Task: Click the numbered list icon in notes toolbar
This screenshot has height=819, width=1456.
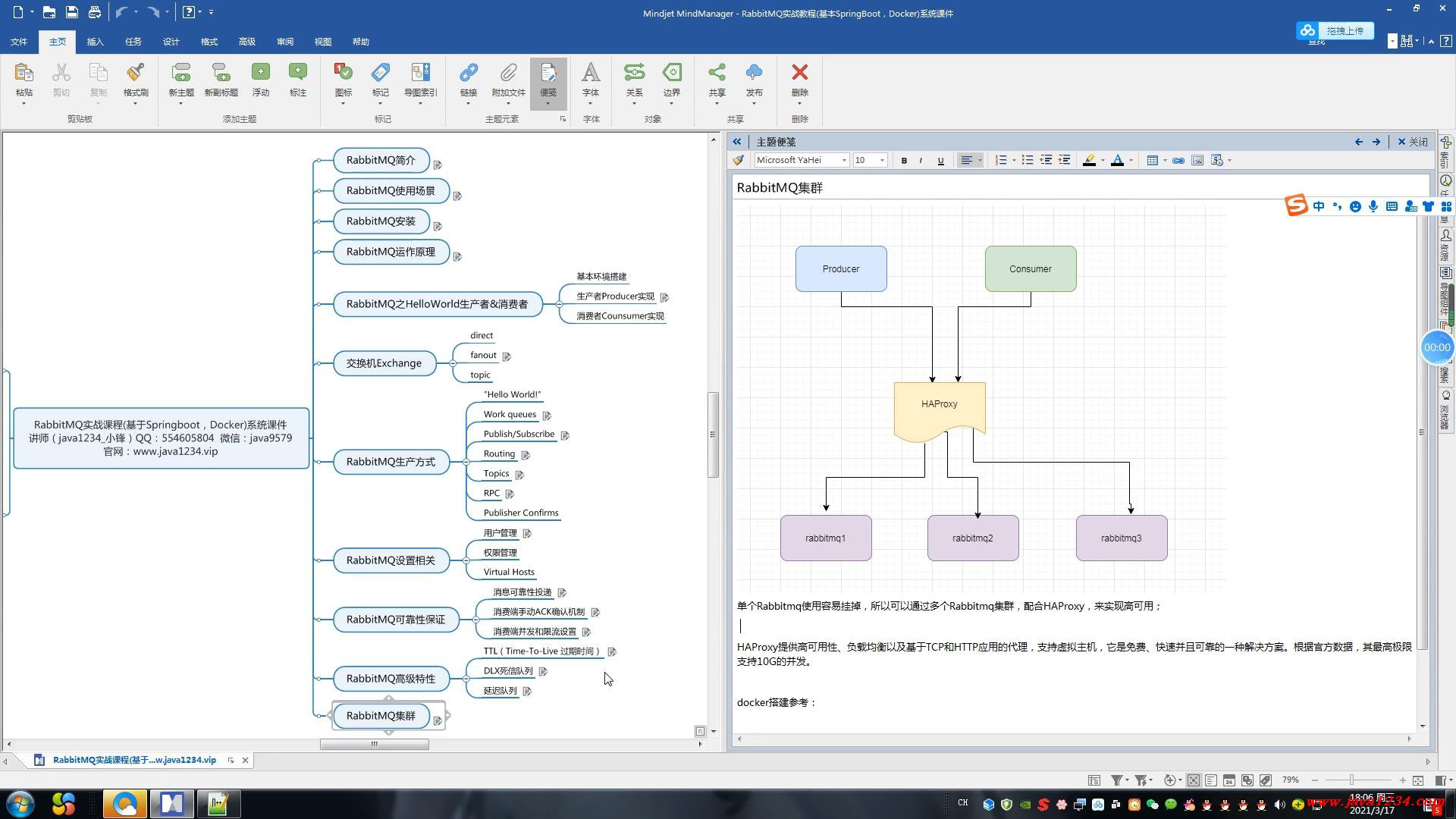Action: [x=1001, y=160]
